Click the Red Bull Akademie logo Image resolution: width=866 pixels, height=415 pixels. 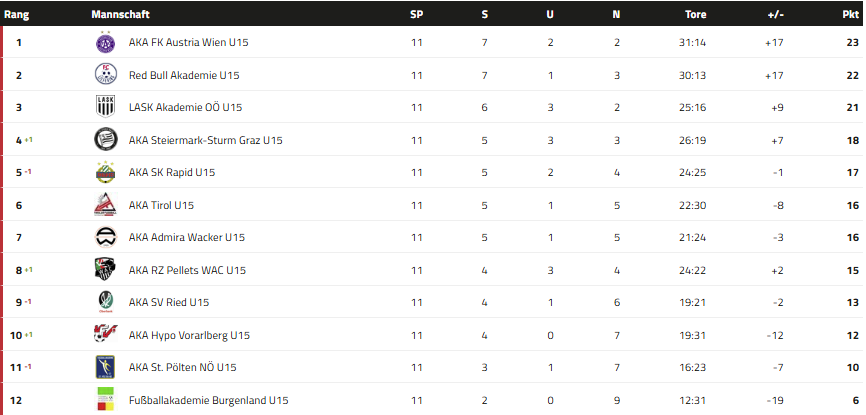[x=105, y=75]
